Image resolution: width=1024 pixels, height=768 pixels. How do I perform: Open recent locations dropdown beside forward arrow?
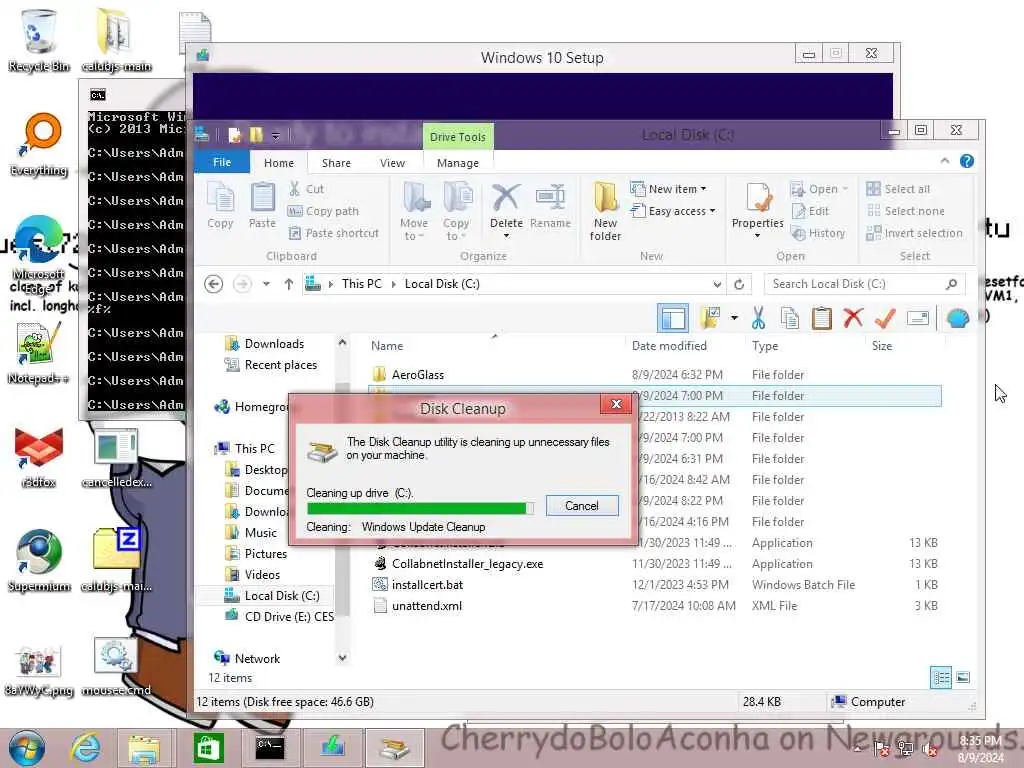click(266, 284)
